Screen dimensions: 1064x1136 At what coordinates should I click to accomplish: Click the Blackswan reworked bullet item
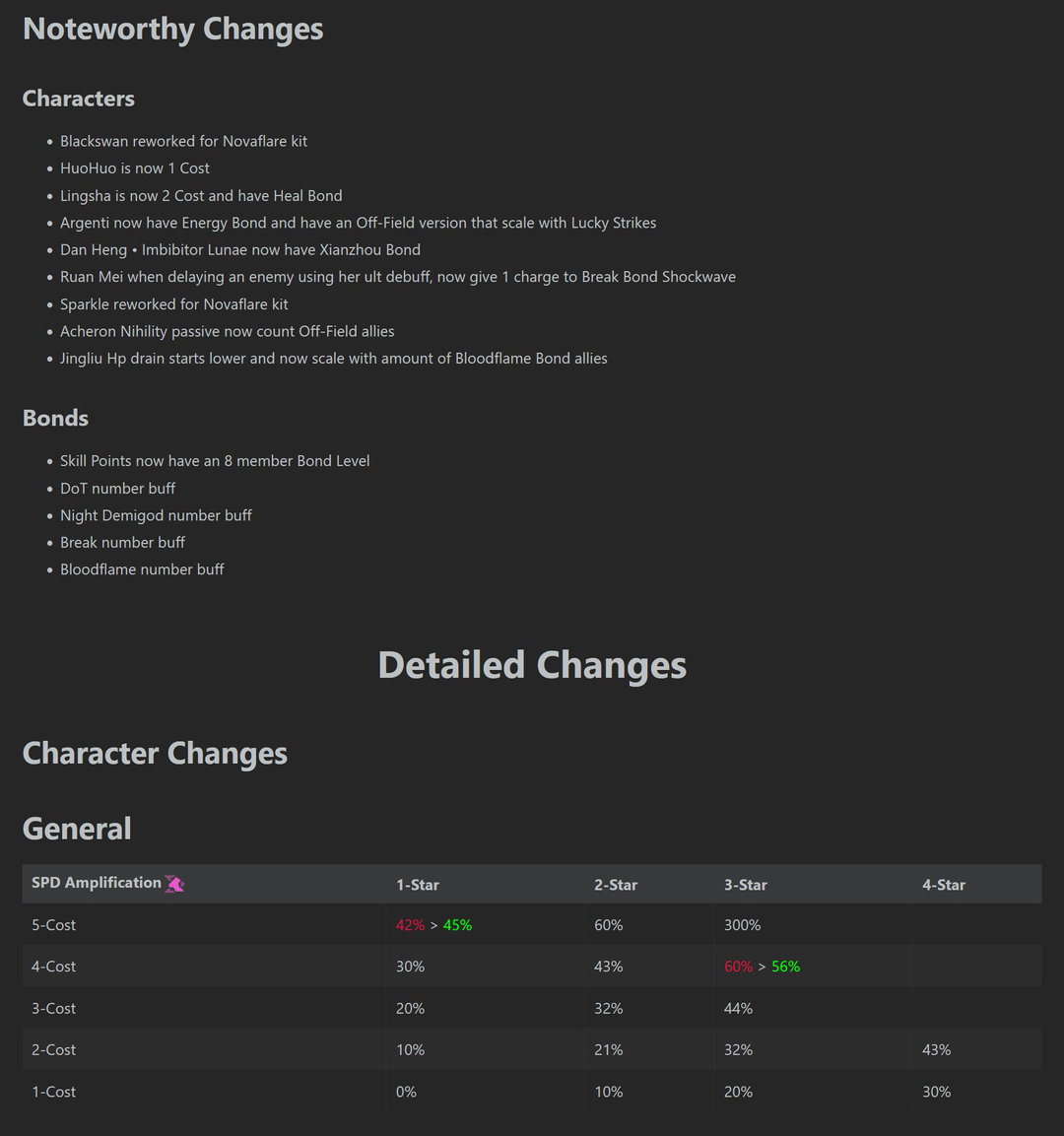[183, 141]
